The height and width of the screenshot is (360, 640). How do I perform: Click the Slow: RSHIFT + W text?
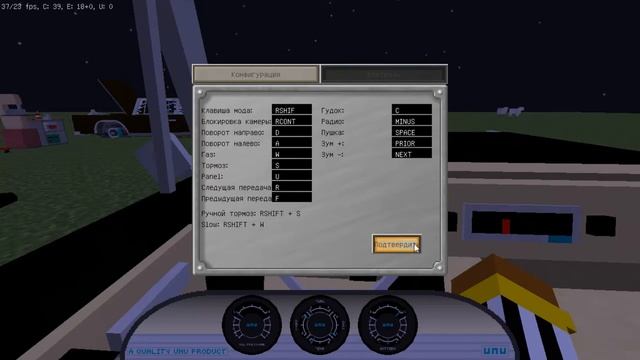pyautogui.click(x=233, y=224)
